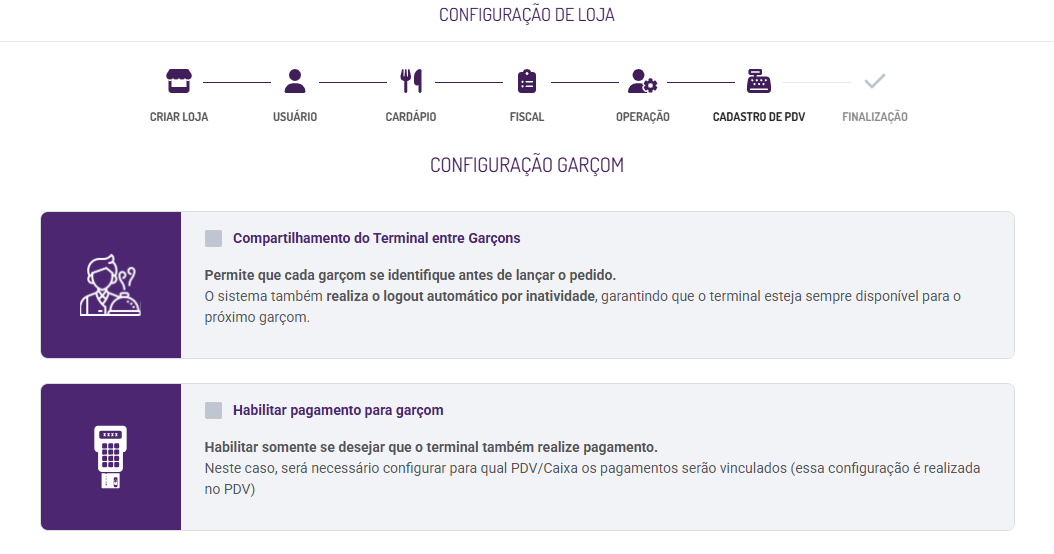The width and height of the screenshot is (1054, 554).
Task: Click the Criar Loja storefront step icon
Action: (x=179, y=81)
